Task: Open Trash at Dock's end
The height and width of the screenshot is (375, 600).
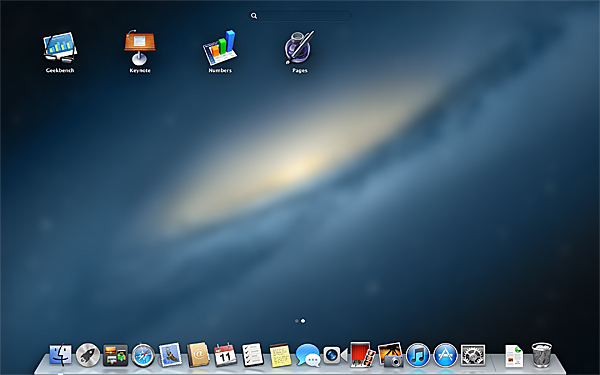Action: (x=542, y=355)
